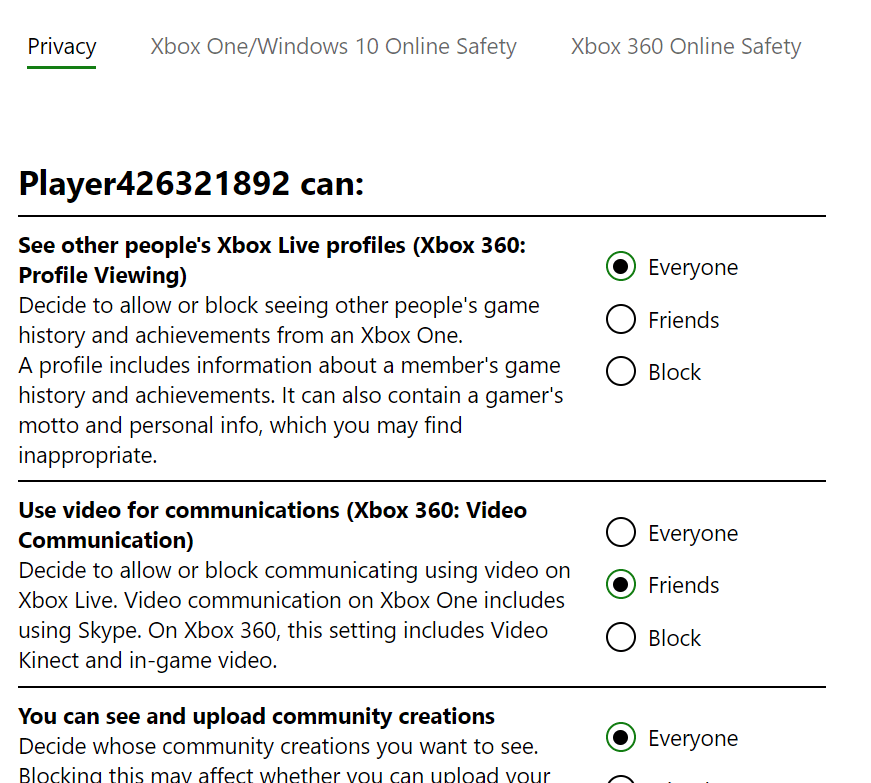The image size is (871, 783).
Task: Click the Player426321892 gamertag heading
Action: tap(192, 183)
